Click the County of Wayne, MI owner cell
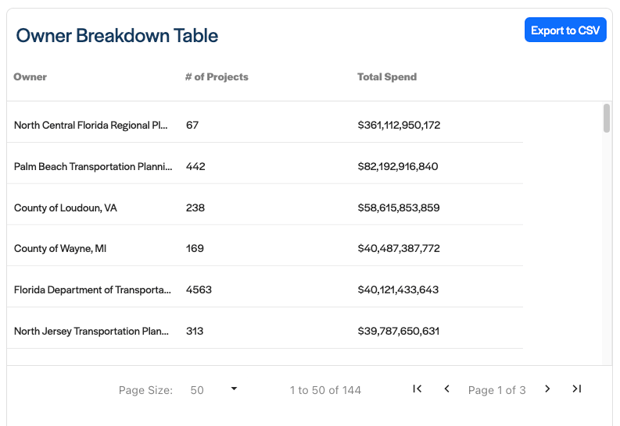Viewport: 620px width, 426px height. [60, 249]
